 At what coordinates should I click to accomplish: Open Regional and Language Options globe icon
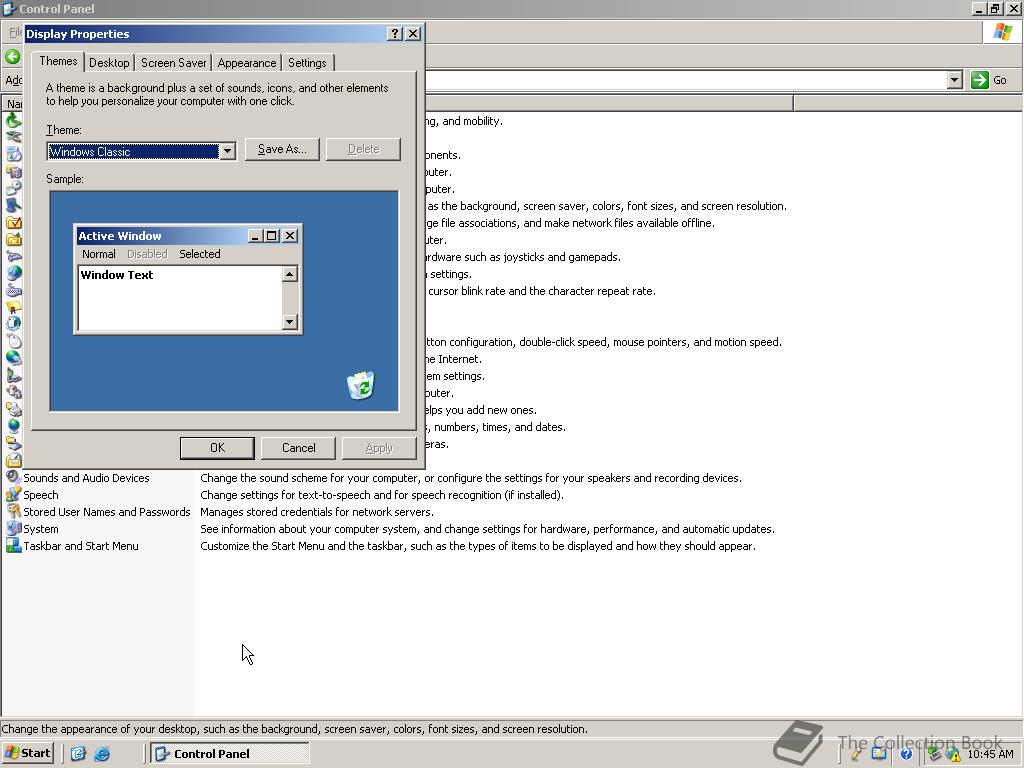click(13, 426)
